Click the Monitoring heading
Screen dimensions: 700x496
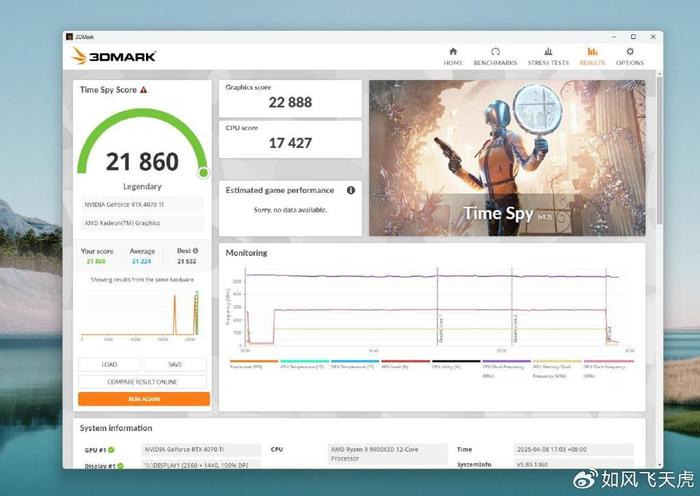click(246, 253)
